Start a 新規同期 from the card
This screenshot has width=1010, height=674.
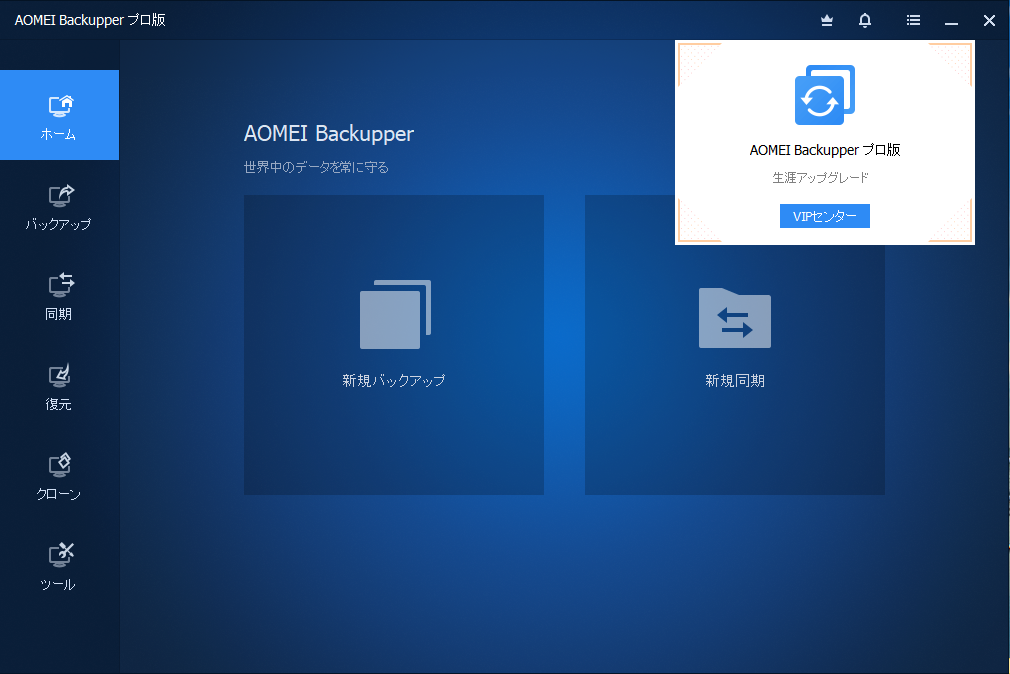click(x=734, y=371)
